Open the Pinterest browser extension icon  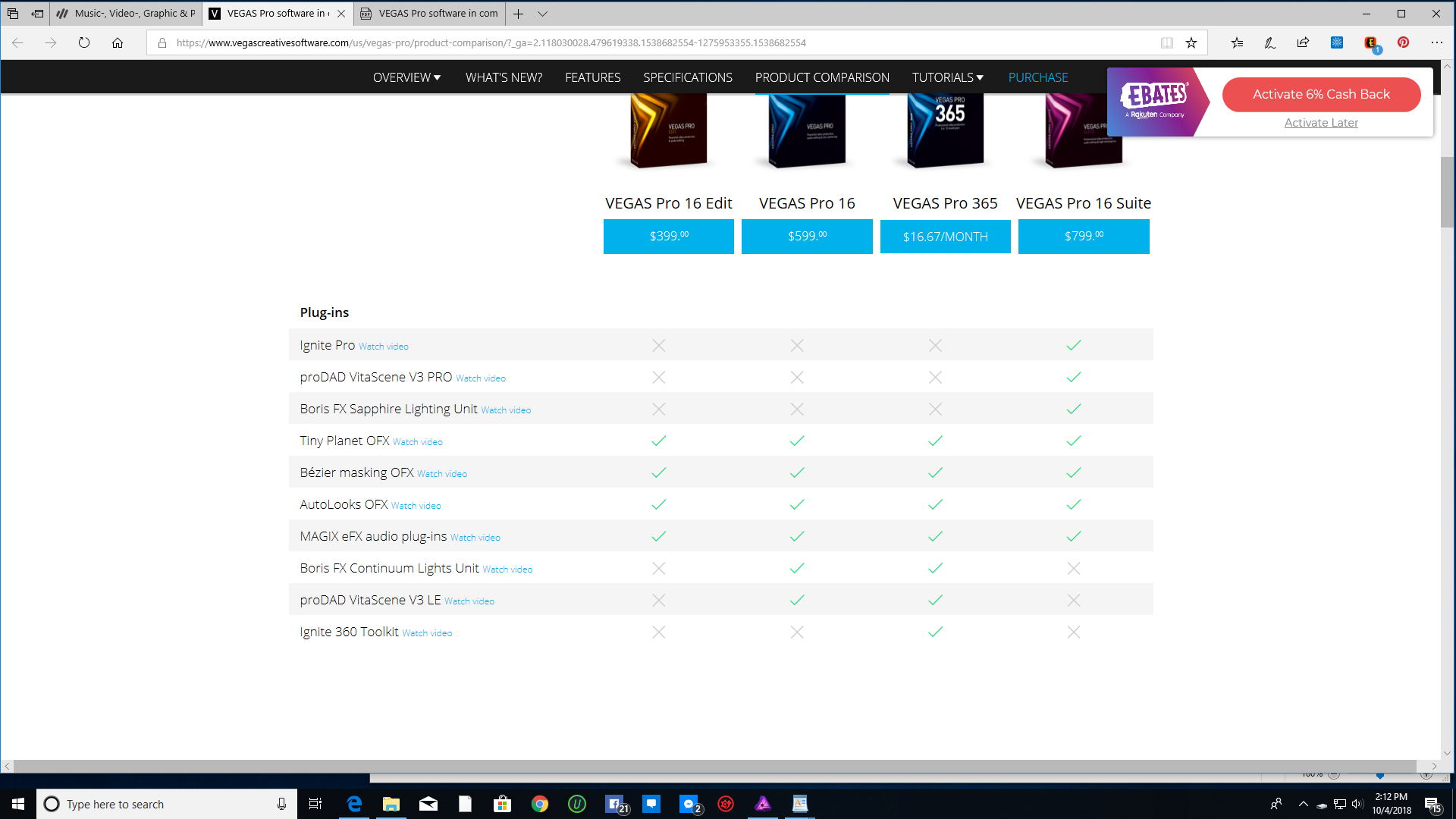[1404, 43]
